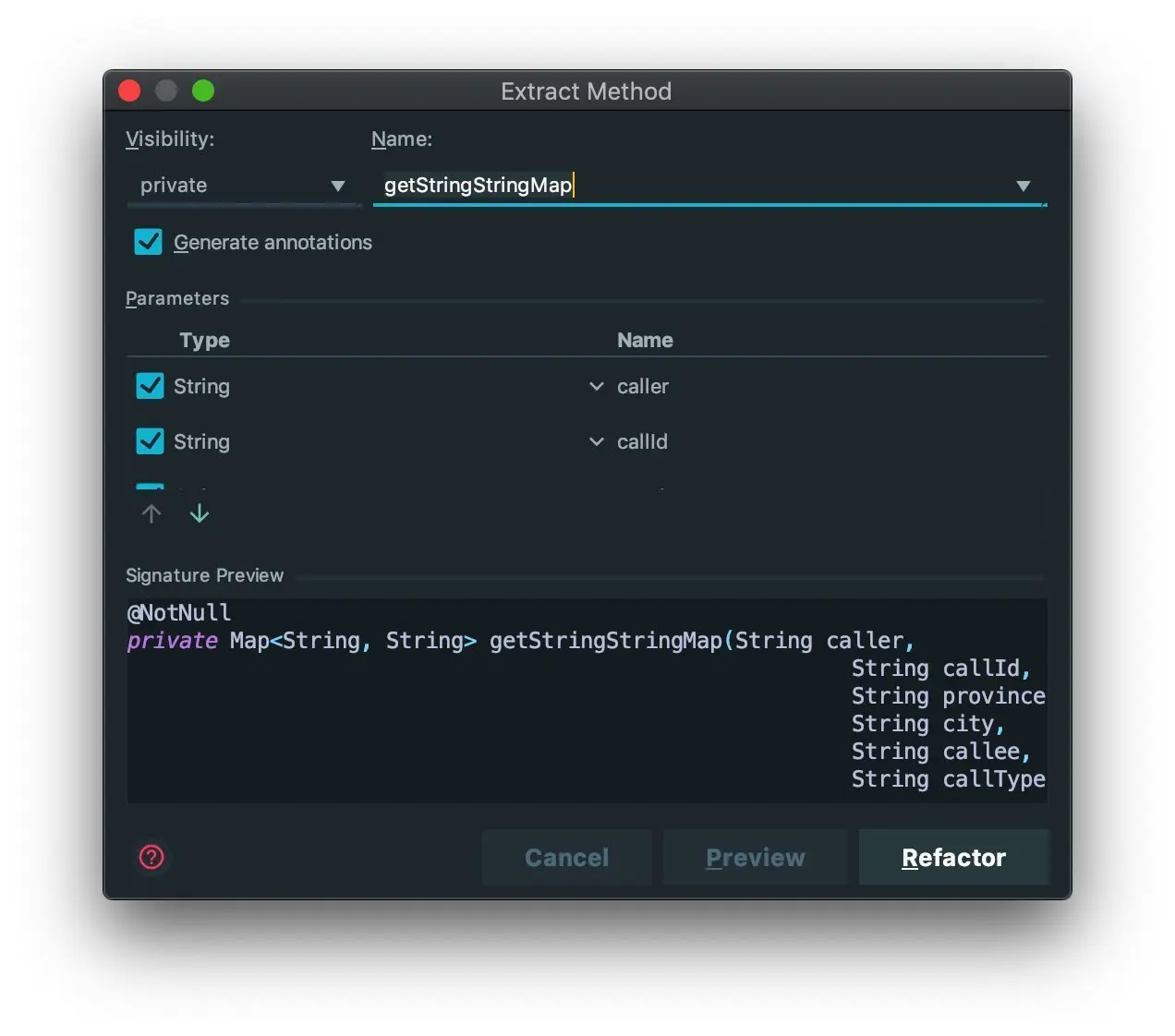Click the green zoom window button

[203, 90]
